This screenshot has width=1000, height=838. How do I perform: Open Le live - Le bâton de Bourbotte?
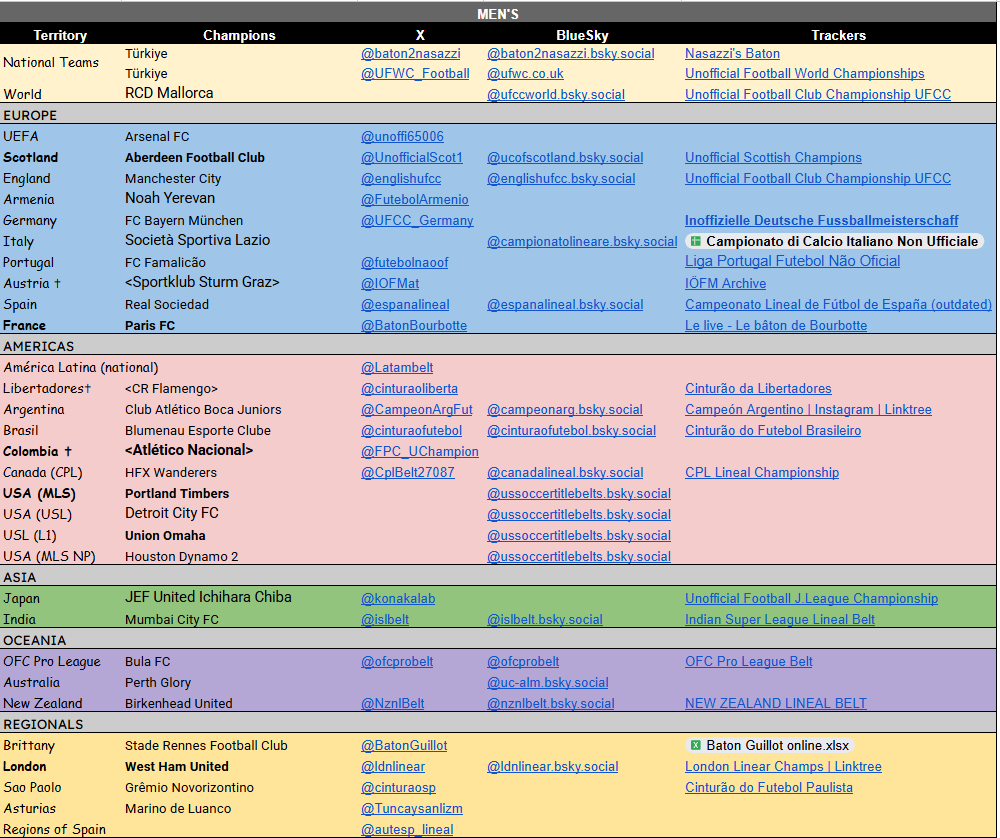[x=776, y=326]
